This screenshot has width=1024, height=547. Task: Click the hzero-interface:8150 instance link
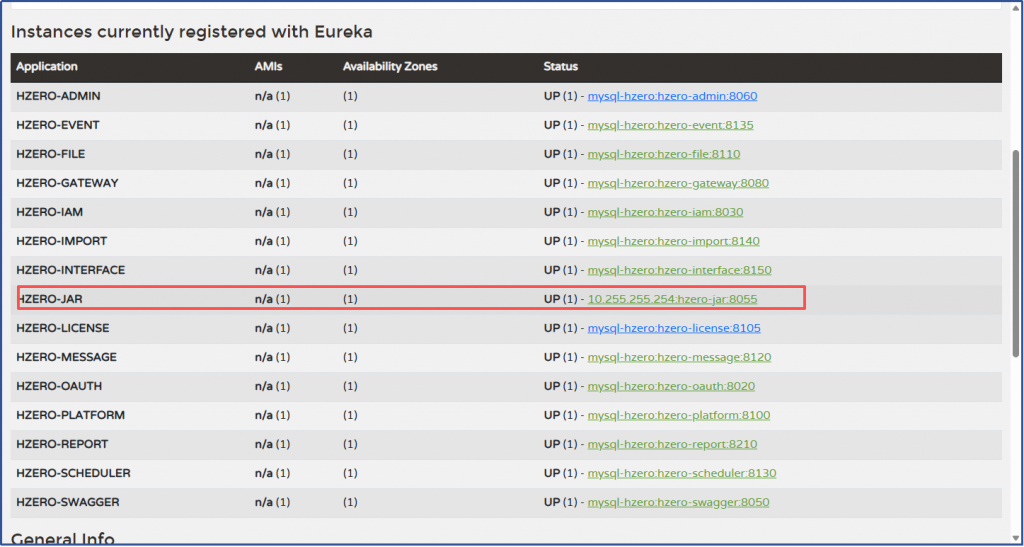[x=679, y=271]
